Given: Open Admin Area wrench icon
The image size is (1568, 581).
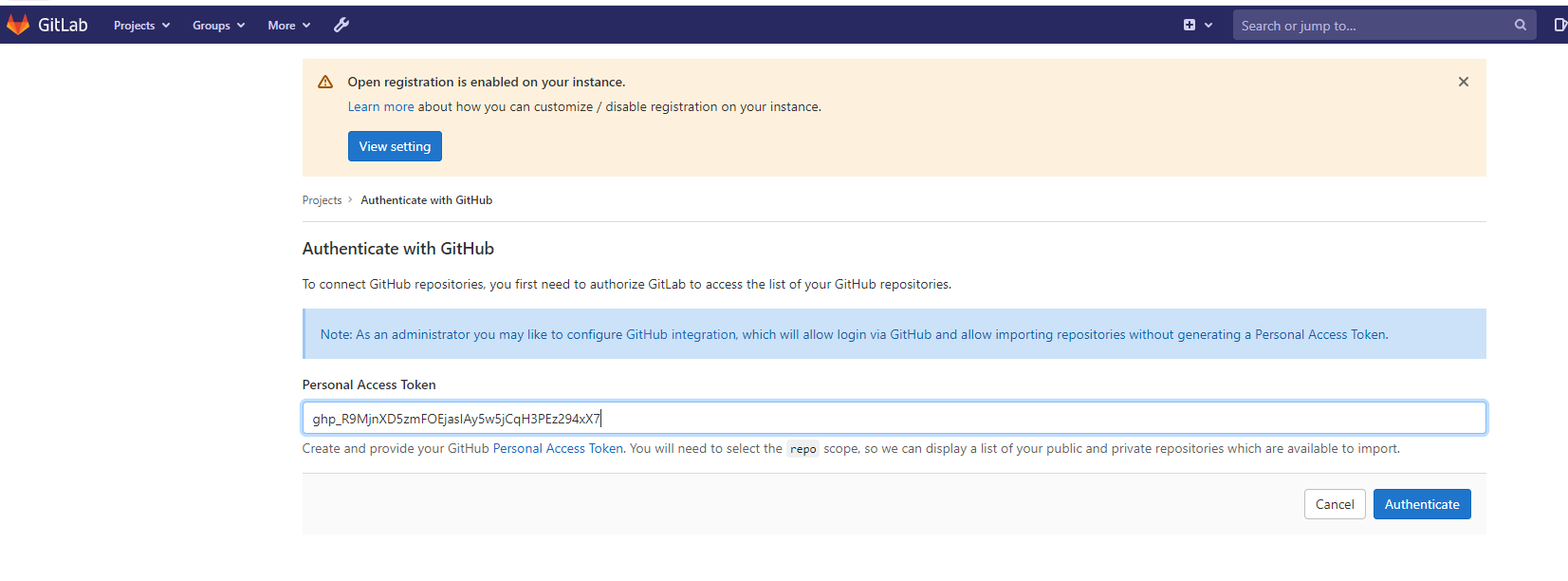Looking at the screenshot, I should coord(341,25).
